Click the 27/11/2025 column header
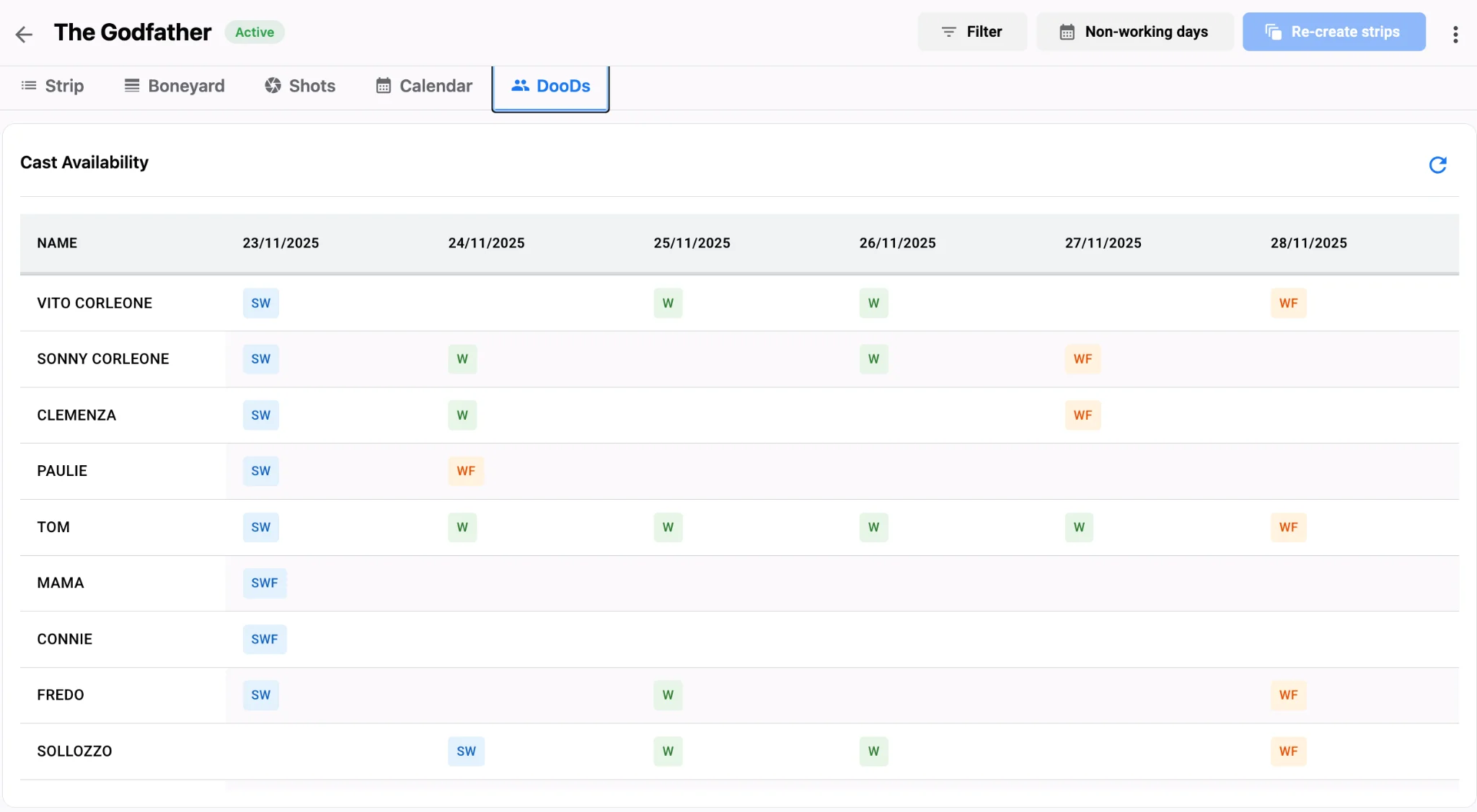Image resolution: width=1477 pixels, height=812 pixels. (x=1103, y=243)
